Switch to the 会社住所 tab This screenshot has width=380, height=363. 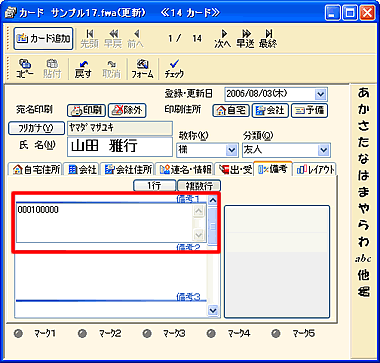[128, 169]
